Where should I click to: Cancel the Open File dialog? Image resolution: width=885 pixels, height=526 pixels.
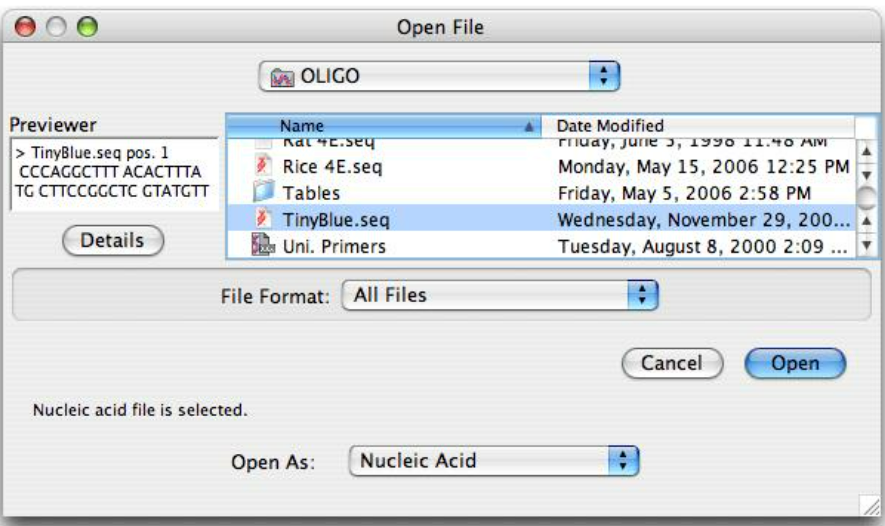tap(672, 363)
